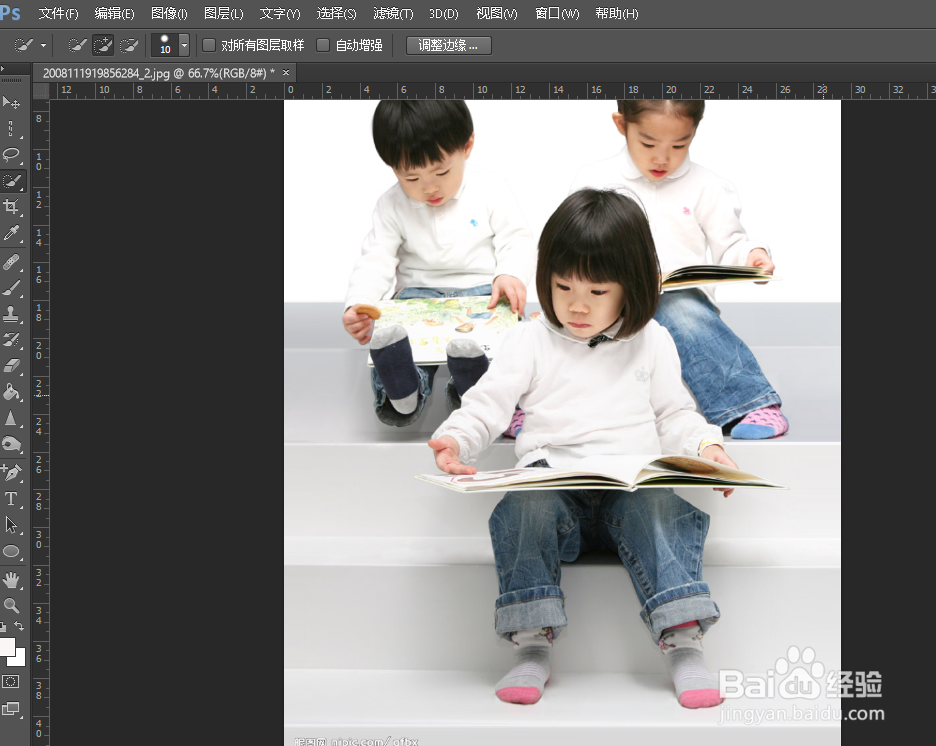Open the brush size picker dropdown
This screenshot has height=746, width=936.
pyautogui.click(x=183, y=44)
